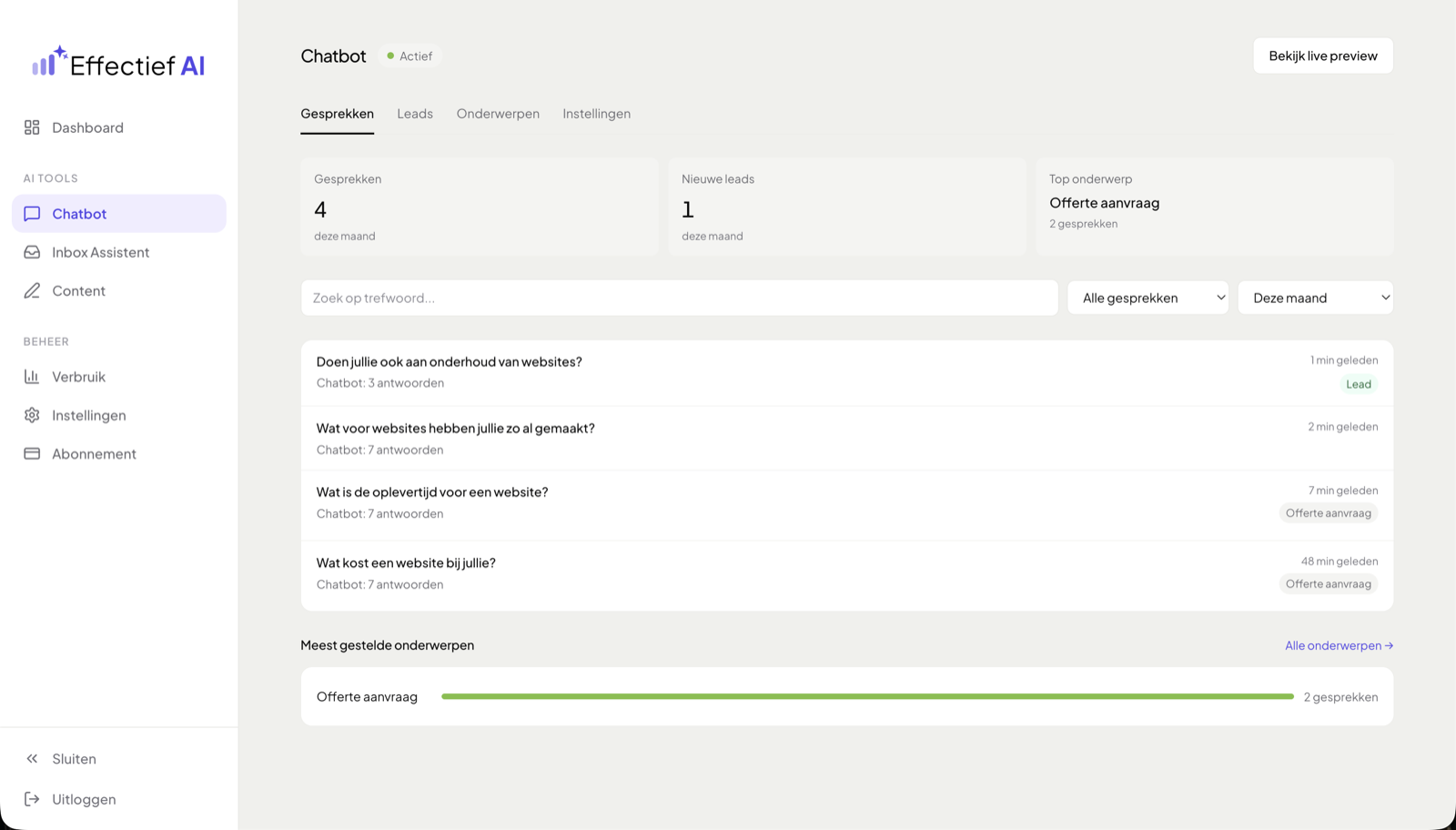Open the Instellingen tab of Chatbot
Screen dimensions: 1456x830
(597, 114)
